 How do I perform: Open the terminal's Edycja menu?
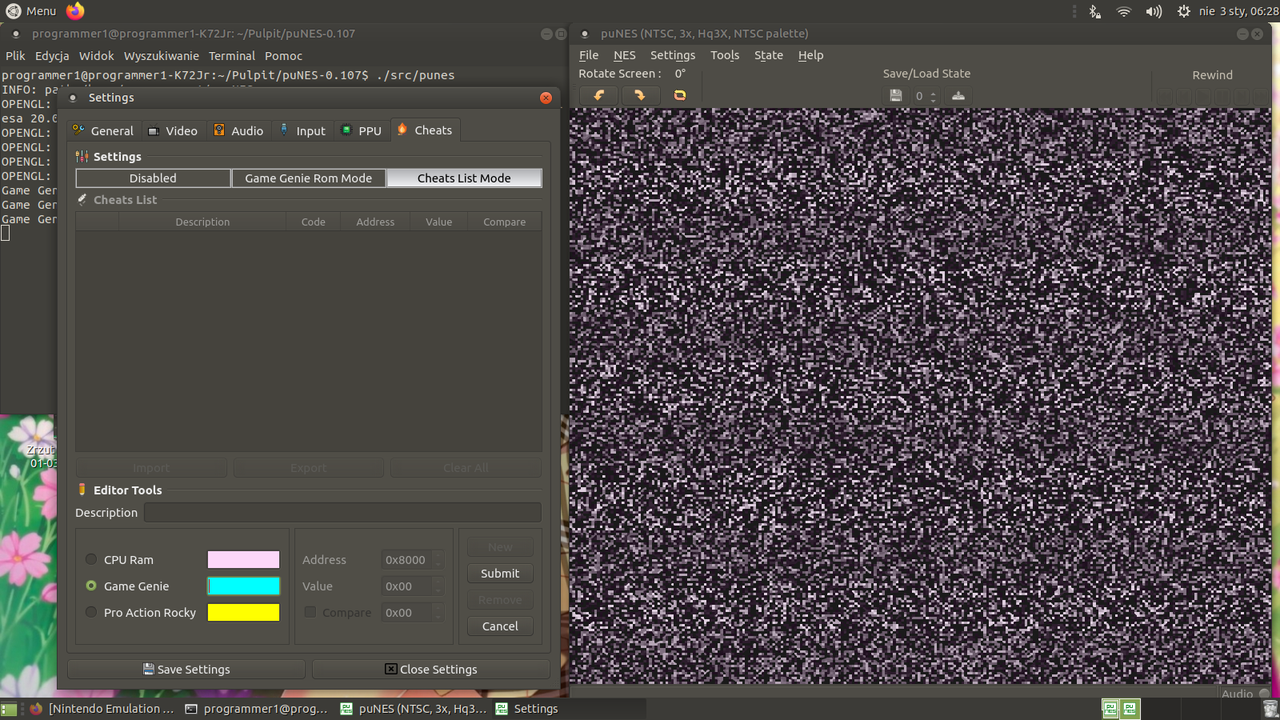(52, 56)
